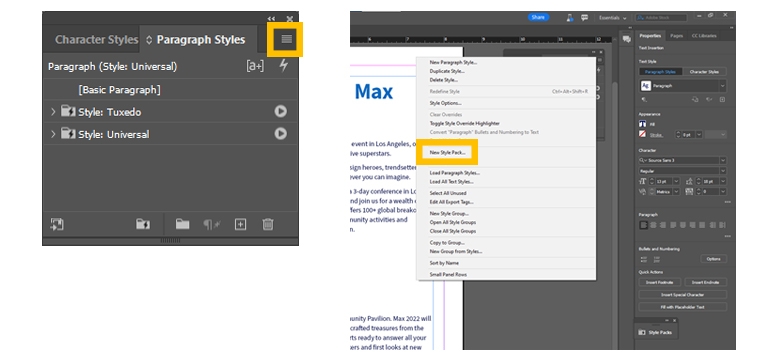Click the Quick Apply lightning bolt icon
Screen dimensions: 775x361
point(283,66)
